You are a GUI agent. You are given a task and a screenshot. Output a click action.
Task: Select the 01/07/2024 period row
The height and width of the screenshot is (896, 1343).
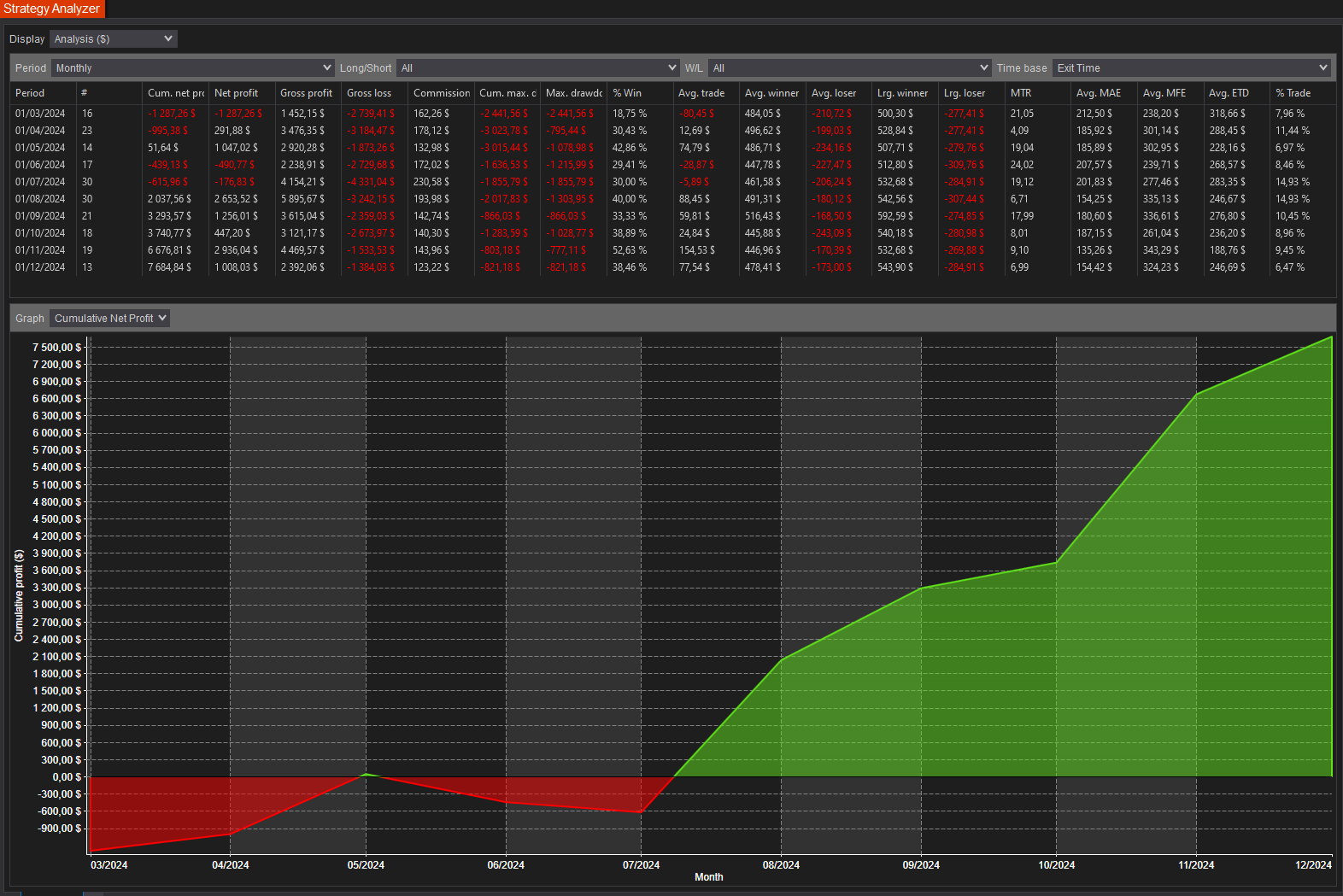(x=673, y=182)
